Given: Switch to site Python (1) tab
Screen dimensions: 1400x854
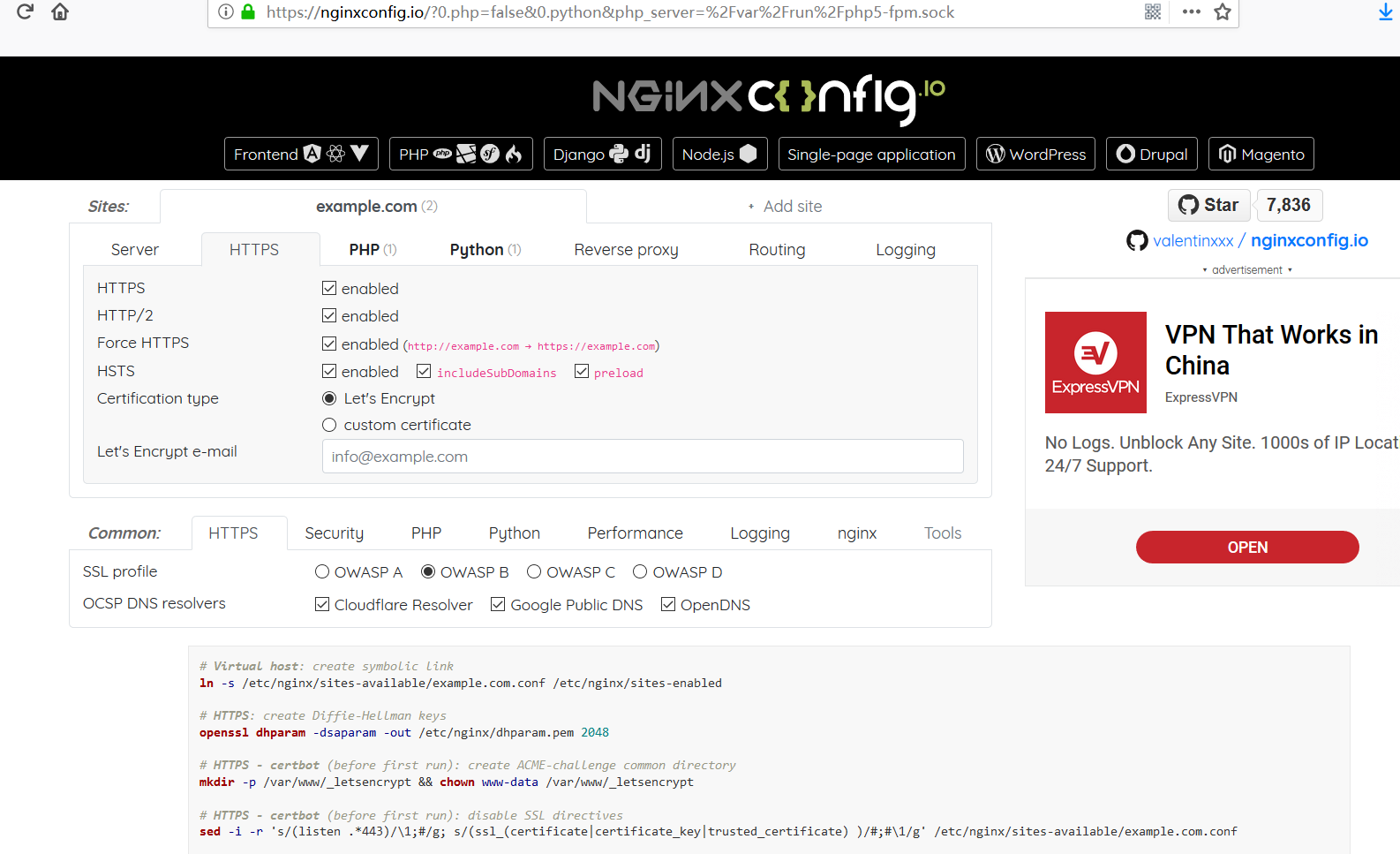Looking at the screenshot, I should click(x=485, y=249).
